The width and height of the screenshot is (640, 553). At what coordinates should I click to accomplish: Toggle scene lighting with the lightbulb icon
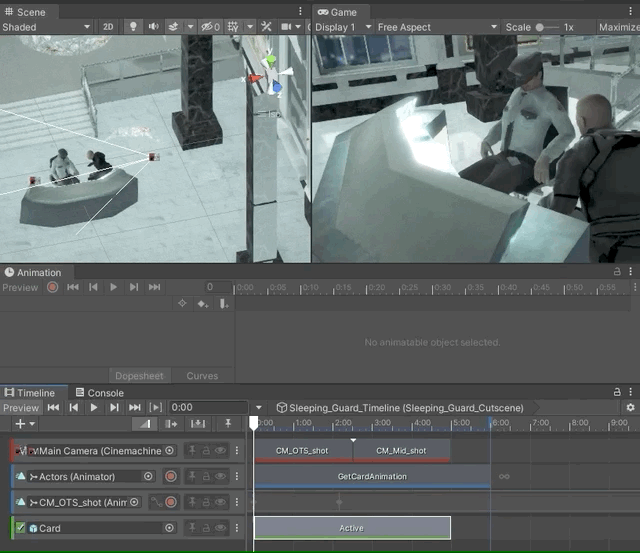pos(133,27)
